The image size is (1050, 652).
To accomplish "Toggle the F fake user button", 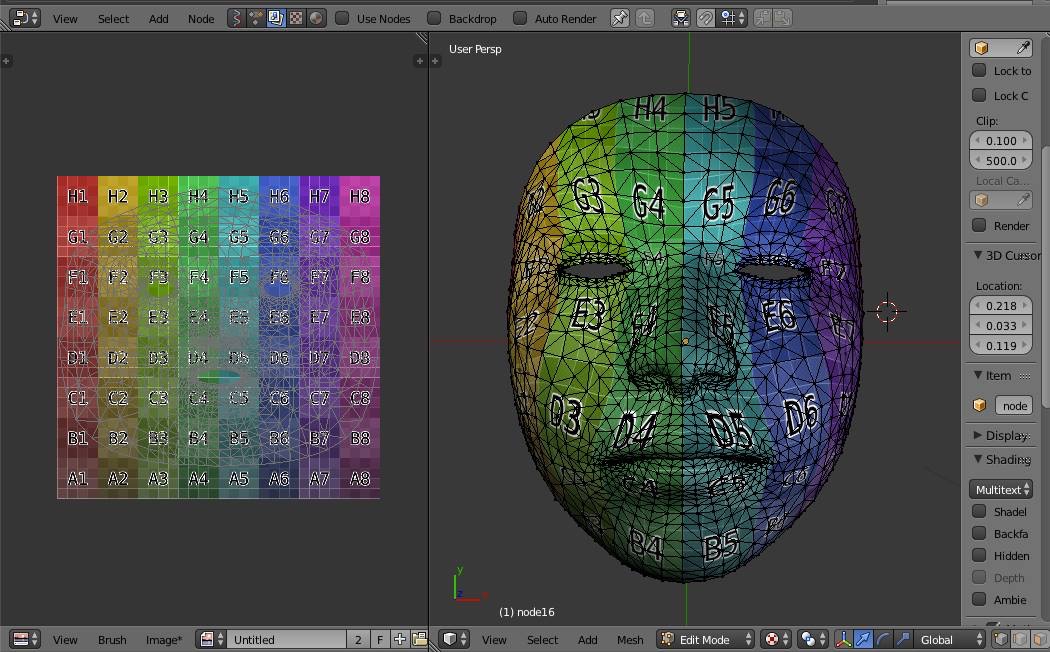I will [x=380, y=639].
